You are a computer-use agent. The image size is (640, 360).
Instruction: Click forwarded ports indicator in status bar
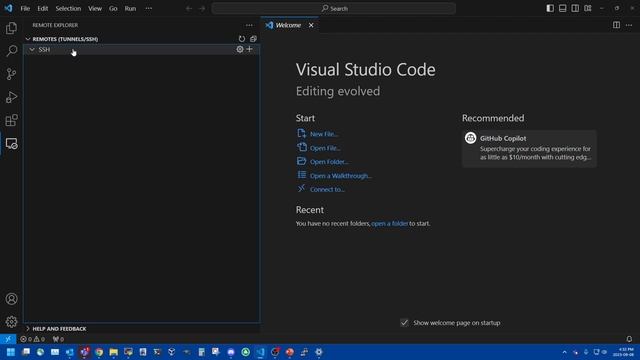pos(58,339)
